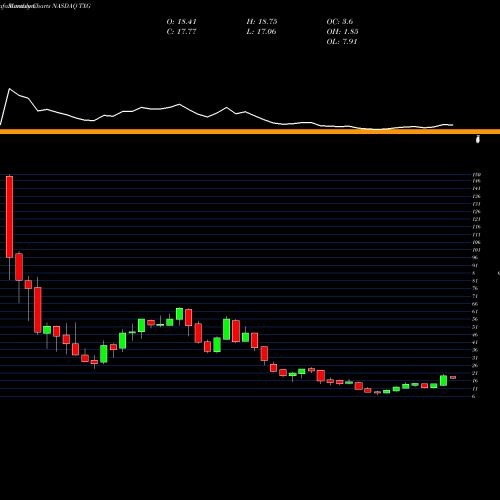Click the 101 price axis label
Image resolution: width=500 pixels, height=500 pixels.
point(476,250)
